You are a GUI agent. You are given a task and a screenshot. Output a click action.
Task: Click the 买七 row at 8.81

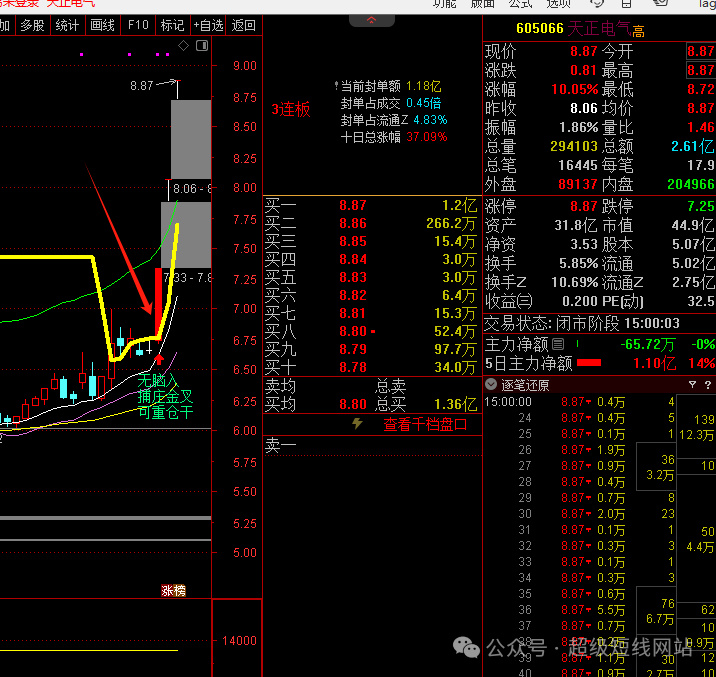pyautogui.click(x=372, y=313)
